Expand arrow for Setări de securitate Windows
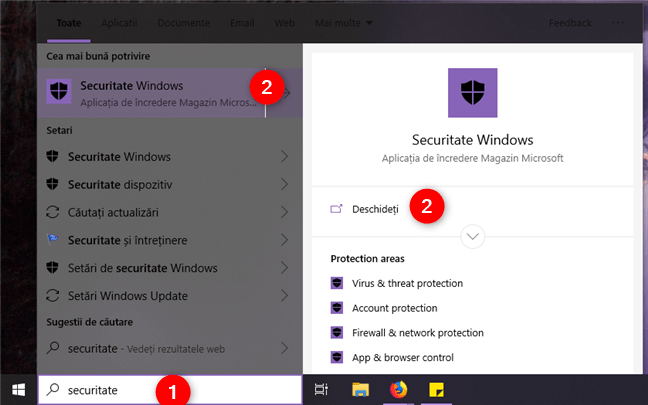Screen dimensions: 648x405 [x=284, y=267]
